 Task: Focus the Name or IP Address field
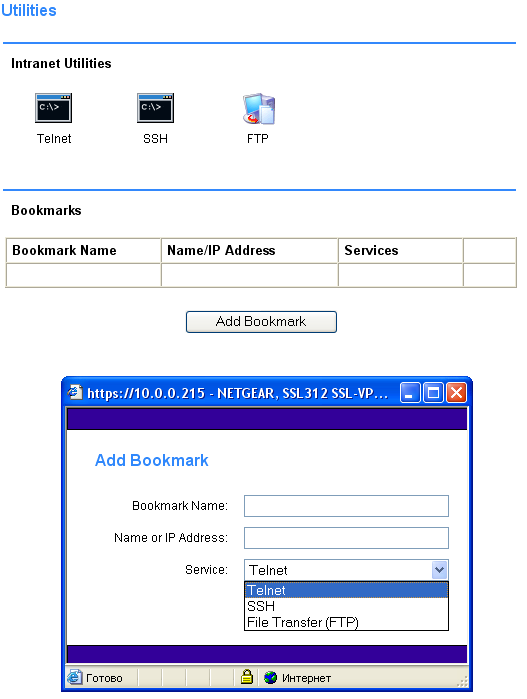click(346, 538)
